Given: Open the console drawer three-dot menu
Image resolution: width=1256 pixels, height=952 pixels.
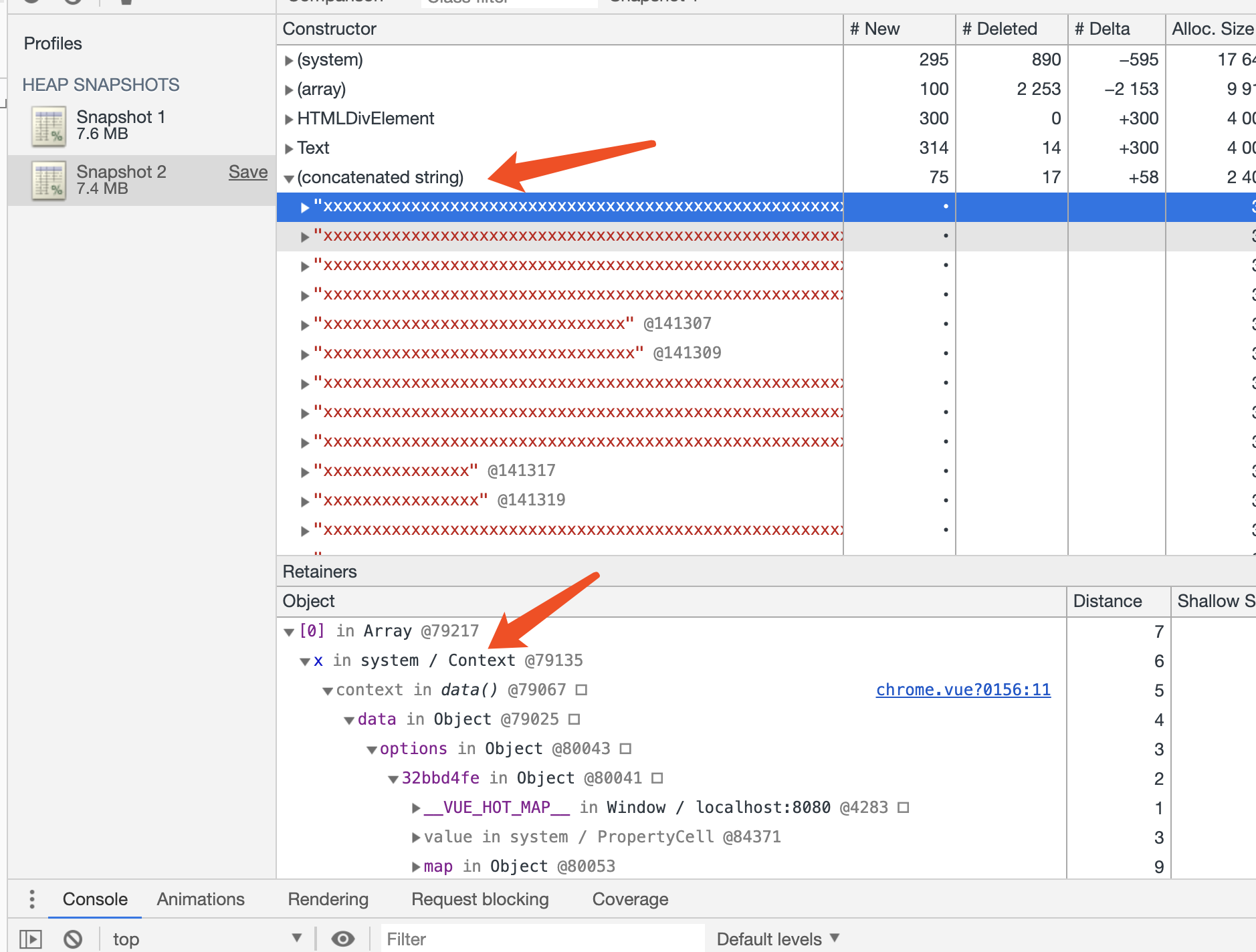Looking at the screenshot, I should click(x=31, y=899).
